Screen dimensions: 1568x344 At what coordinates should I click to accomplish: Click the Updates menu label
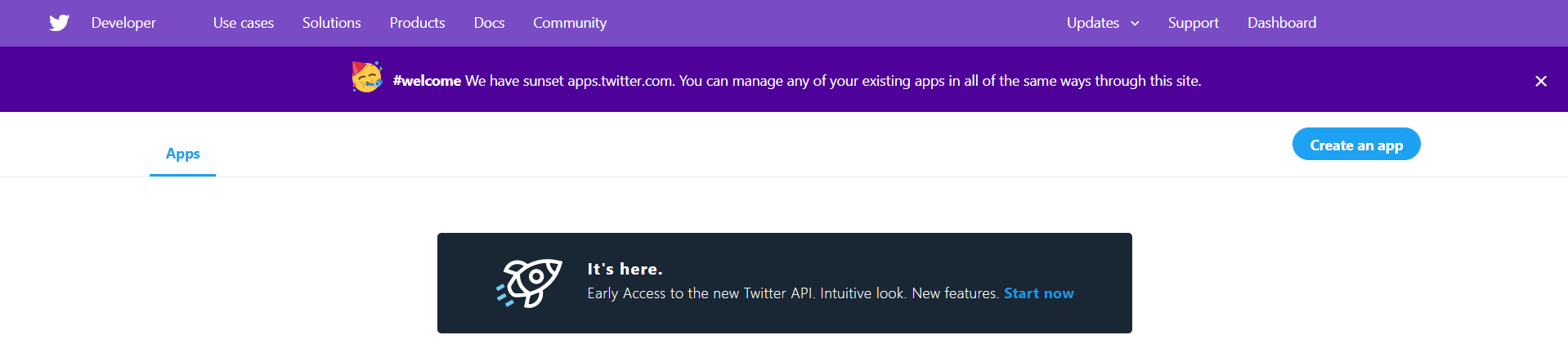click(x=1093, y=23)
